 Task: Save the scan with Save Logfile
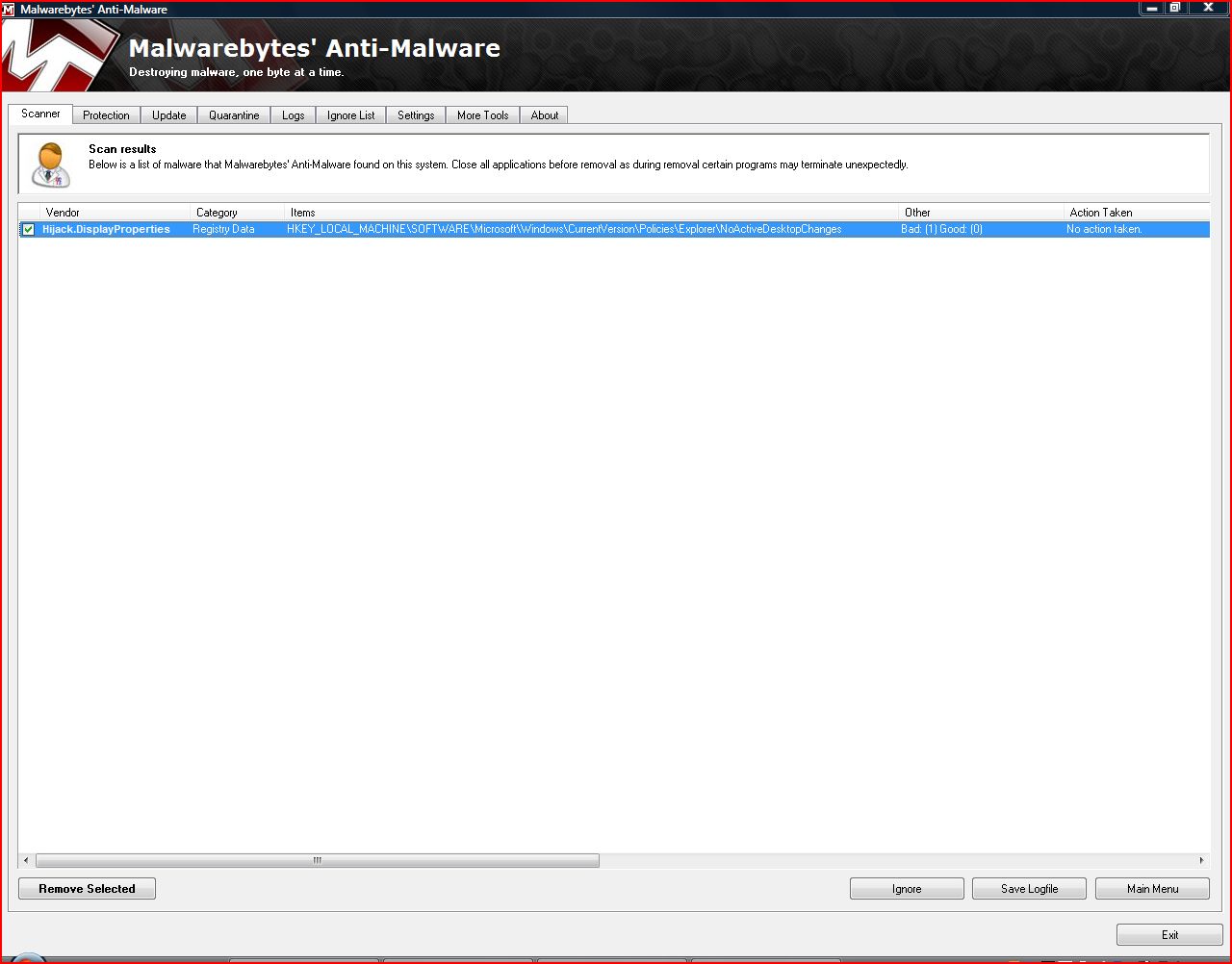point(1029,889)
